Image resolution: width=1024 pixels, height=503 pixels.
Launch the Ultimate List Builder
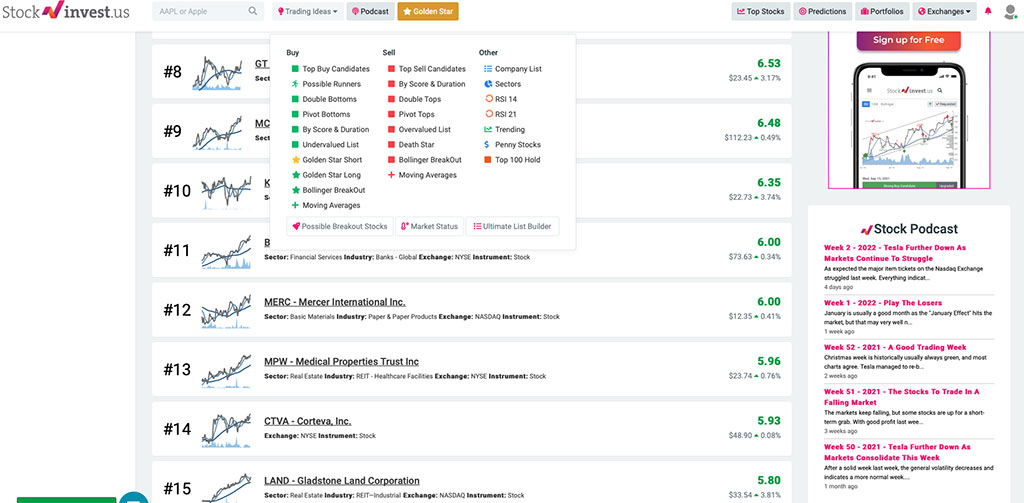pos(511,226)
